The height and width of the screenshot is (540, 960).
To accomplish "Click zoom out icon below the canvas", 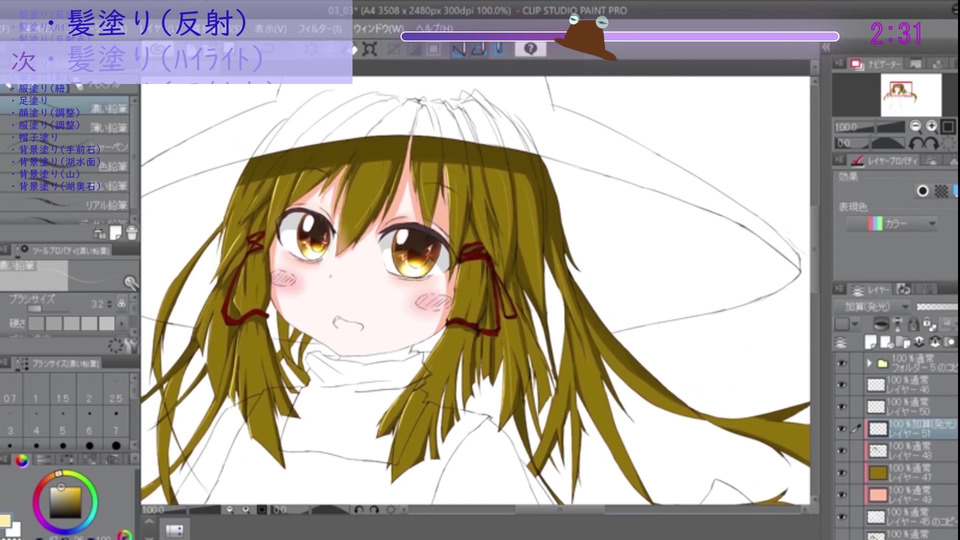I will click(x=230, y=509).
